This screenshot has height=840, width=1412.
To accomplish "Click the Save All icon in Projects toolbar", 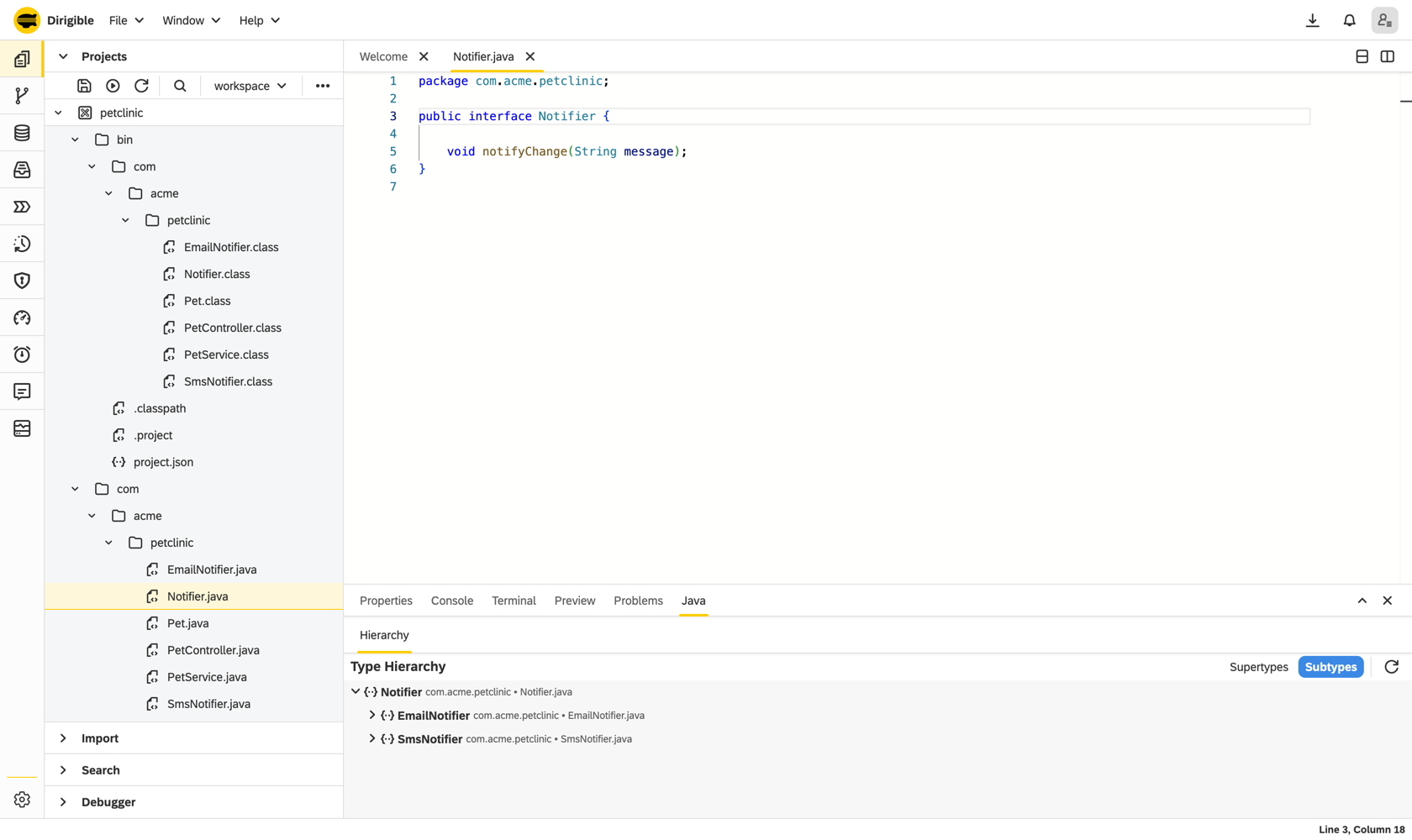I will [x=84, y=86].
